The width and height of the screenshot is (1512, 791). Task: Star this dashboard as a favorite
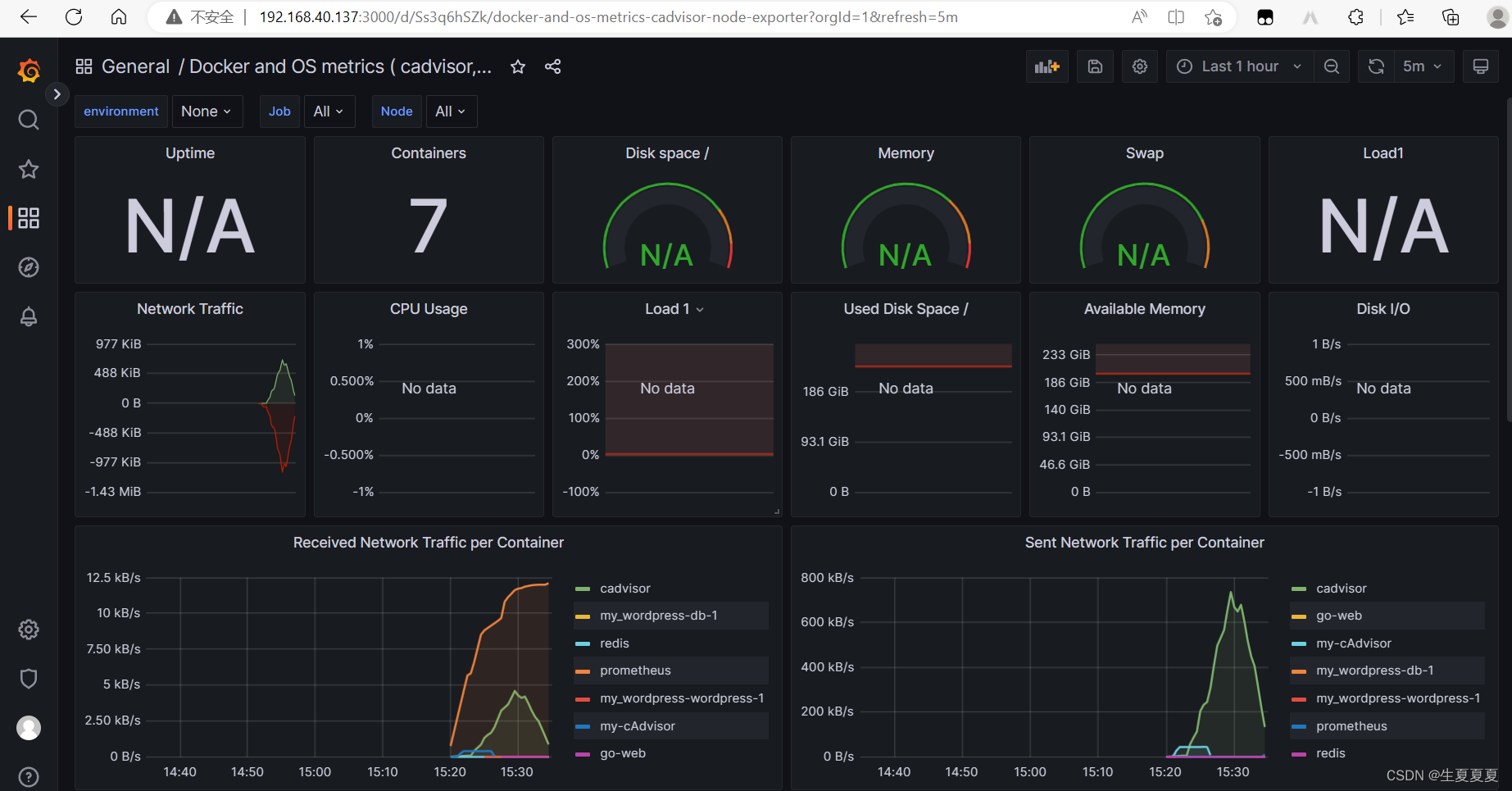(x=517, y=66)
